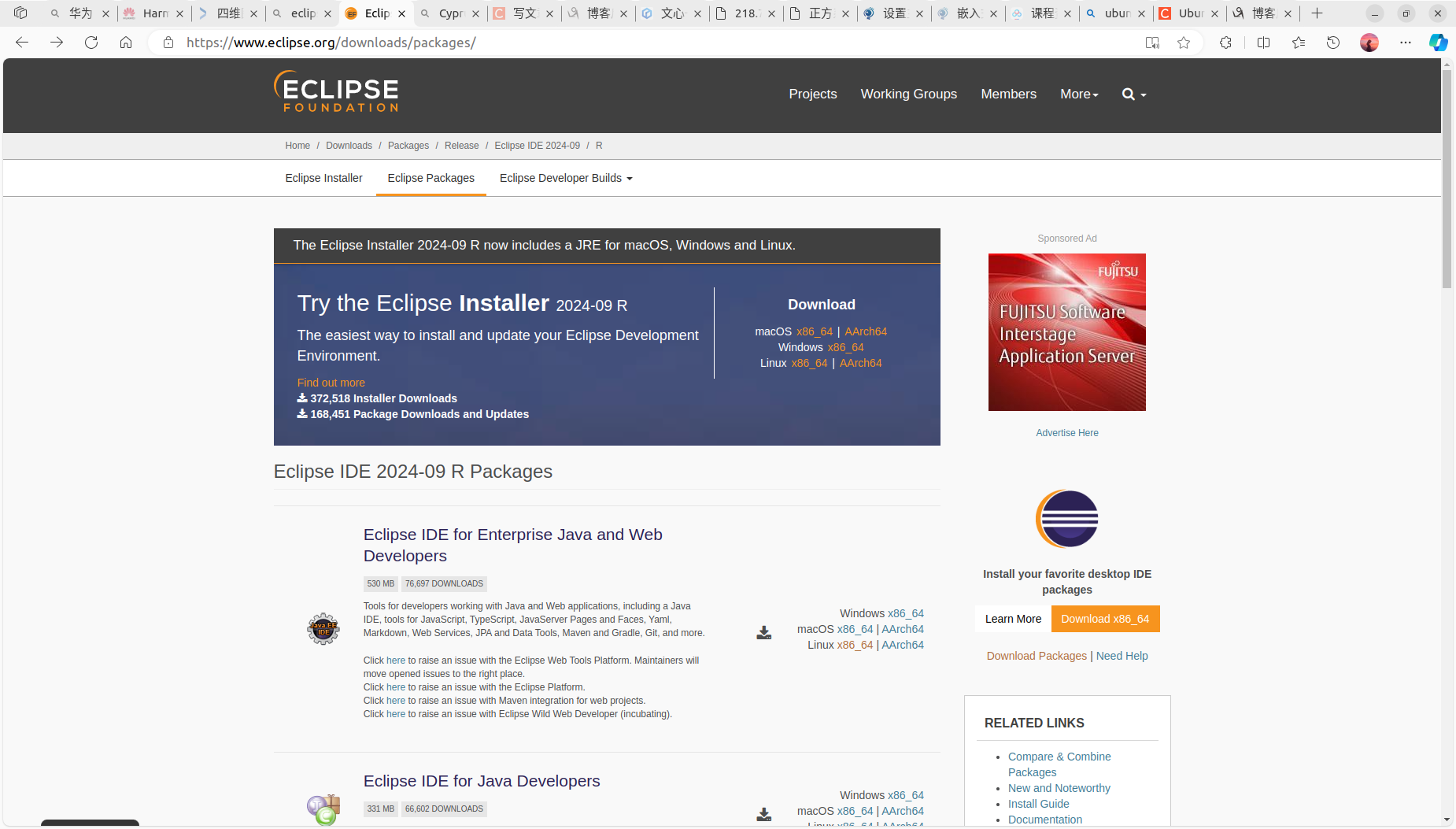Open Working Groups in header
1456x829 pixels.
(909, 94)
